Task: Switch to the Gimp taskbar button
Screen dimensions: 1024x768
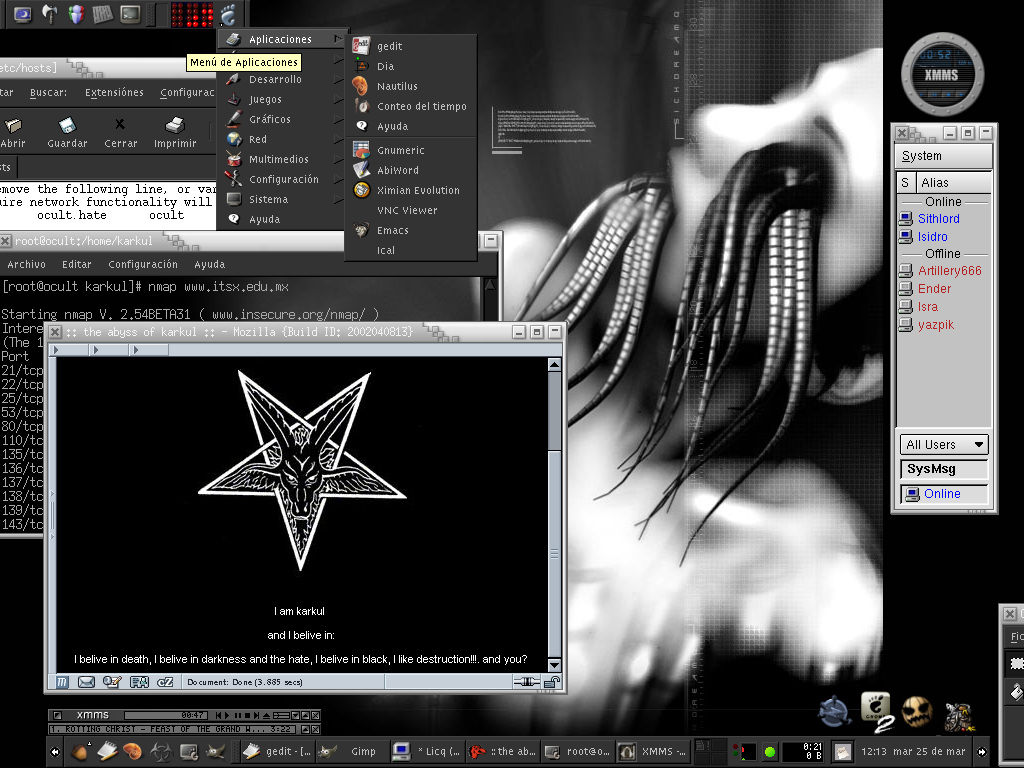Action: pos(352,752)
